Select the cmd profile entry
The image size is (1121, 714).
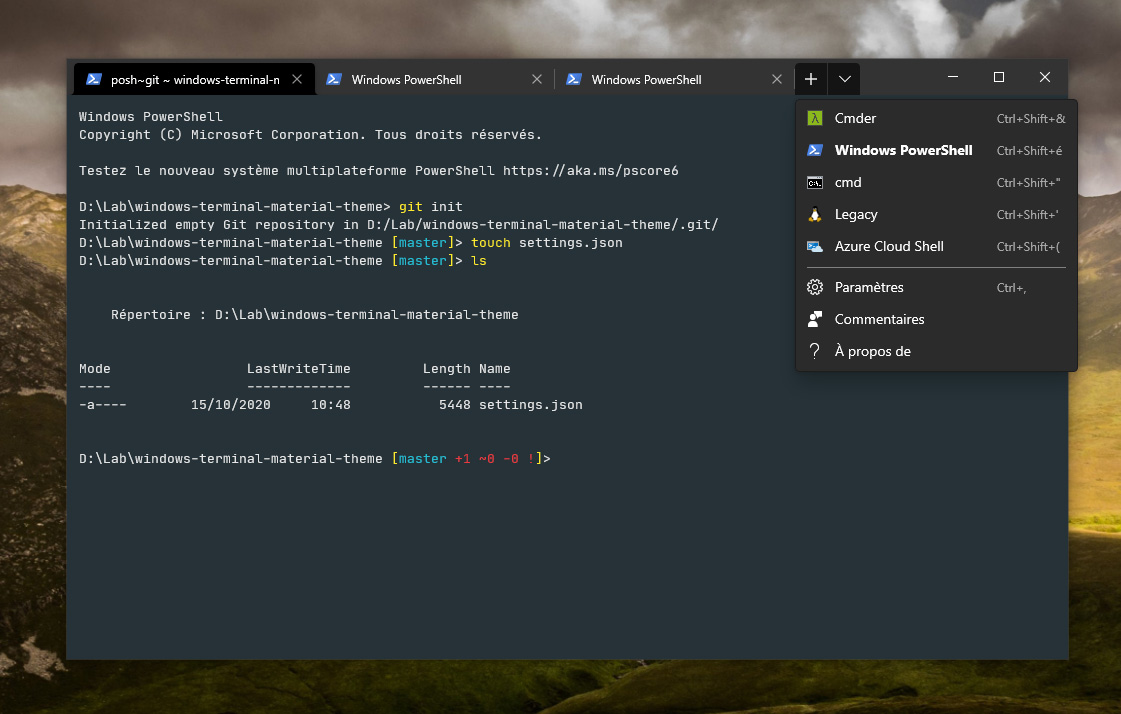pyautogui.click(x=936, y=182)
